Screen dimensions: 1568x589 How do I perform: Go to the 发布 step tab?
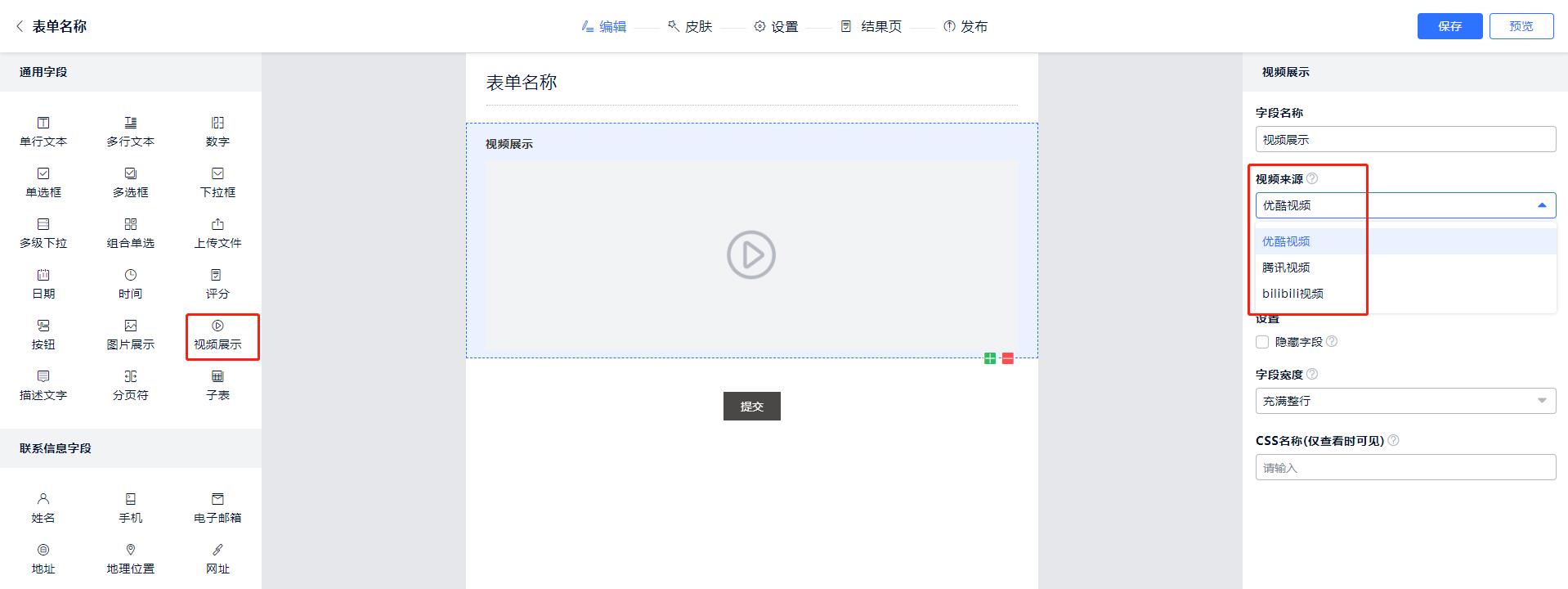[x=965, y=26]
